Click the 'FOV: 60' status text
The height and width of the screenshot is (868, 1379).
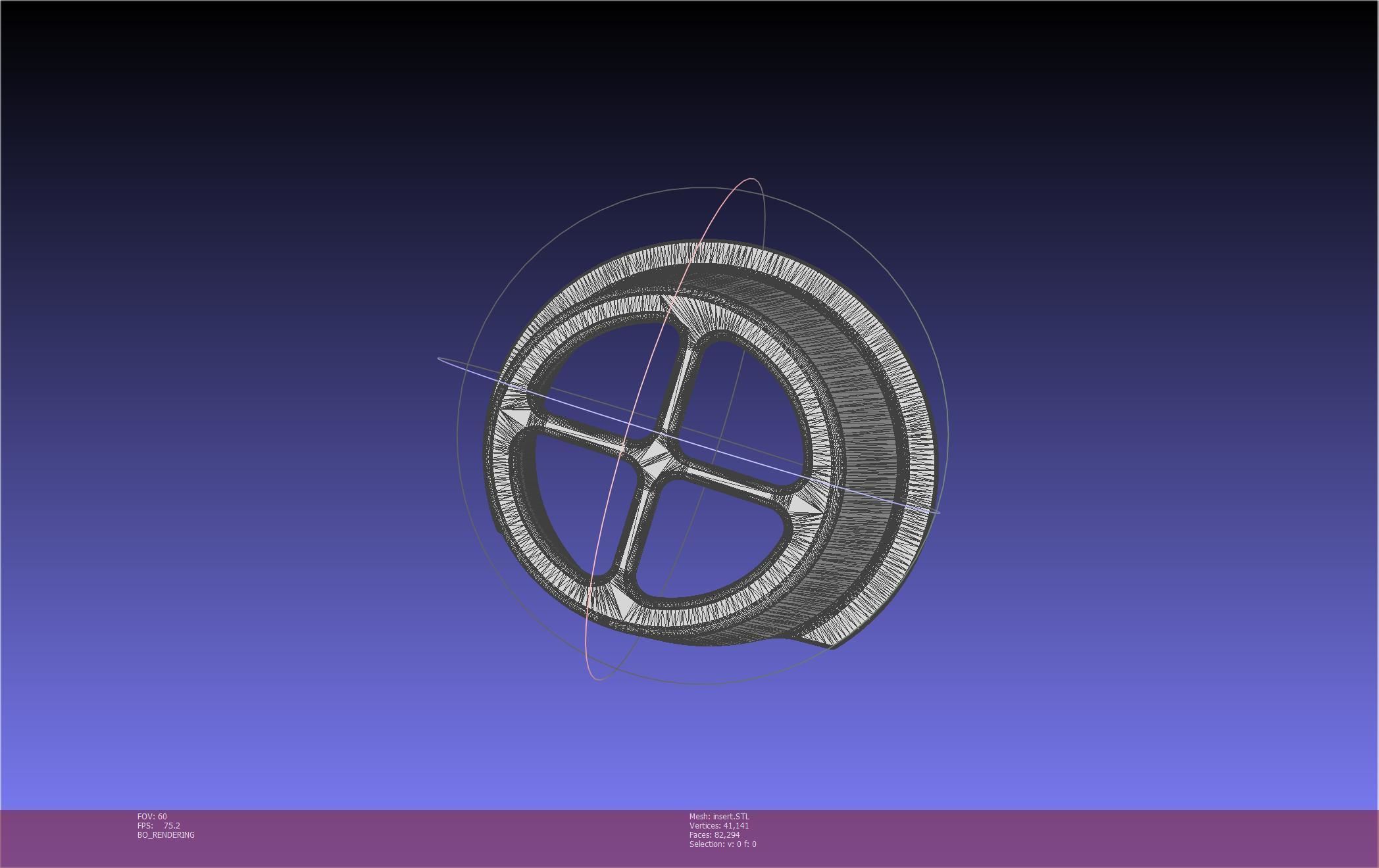[x=152, y=816]
